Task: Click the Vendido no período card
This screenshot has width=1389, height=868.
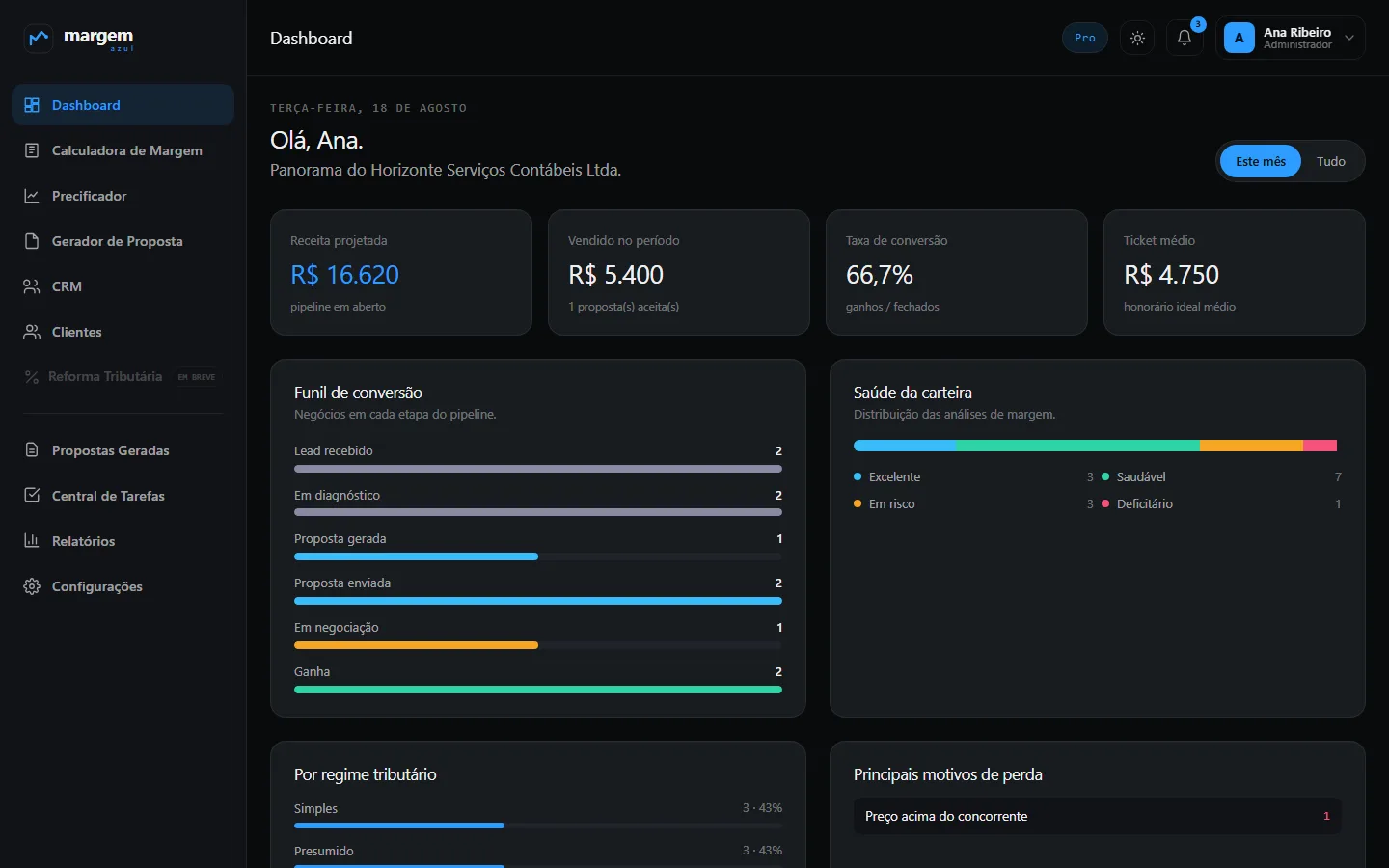Action: (679, 273)
